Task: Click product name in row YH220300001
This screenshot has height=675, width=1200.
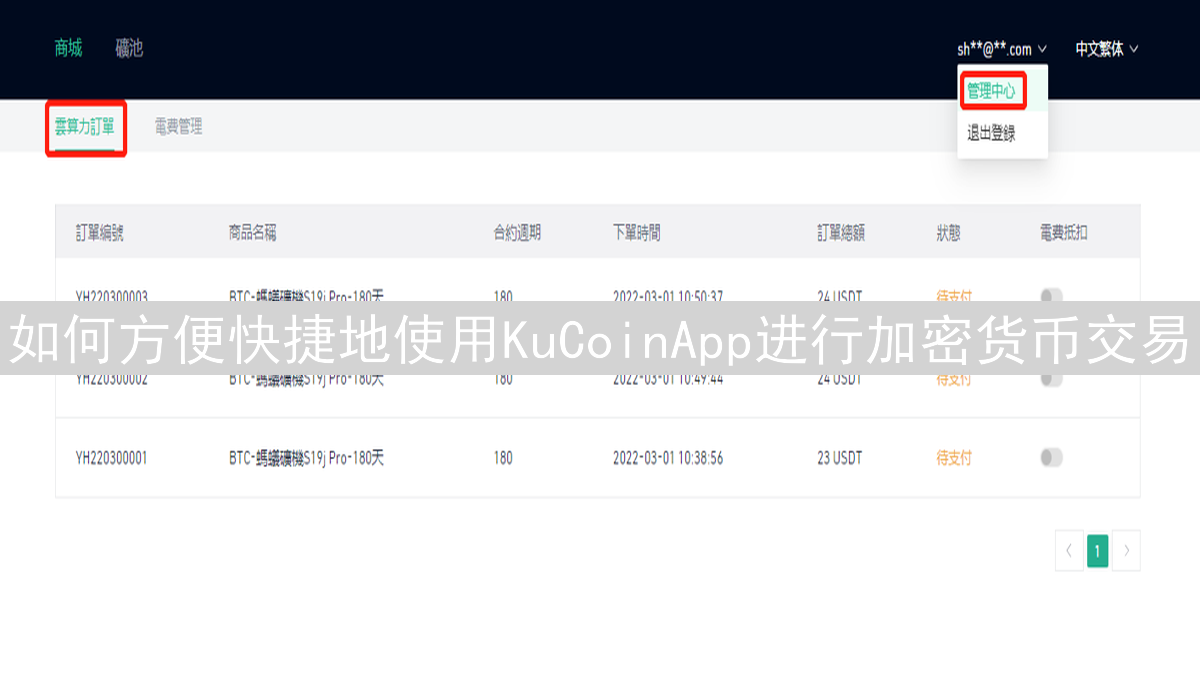Action: click(x=306, y=458)
